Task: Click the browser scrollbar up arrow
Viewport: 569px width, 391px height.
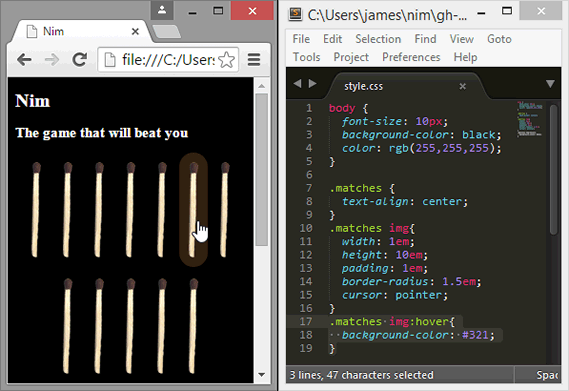Action: click(262, 86)
